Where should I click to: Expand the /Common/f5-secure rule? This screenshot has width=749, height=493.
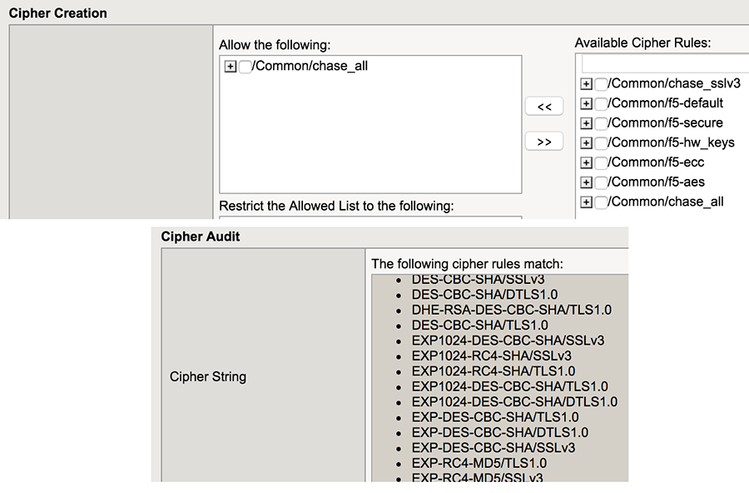(587, 123)
